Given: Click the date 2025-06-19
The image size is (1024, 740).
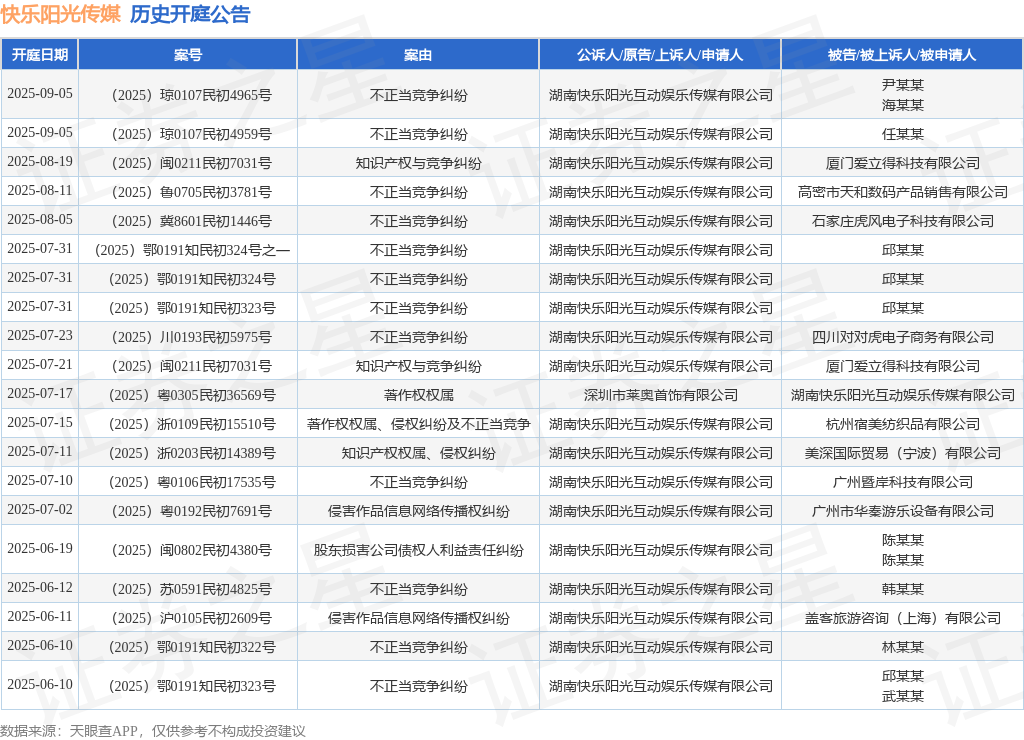Looking at the screenshot, I should point(40,548).
